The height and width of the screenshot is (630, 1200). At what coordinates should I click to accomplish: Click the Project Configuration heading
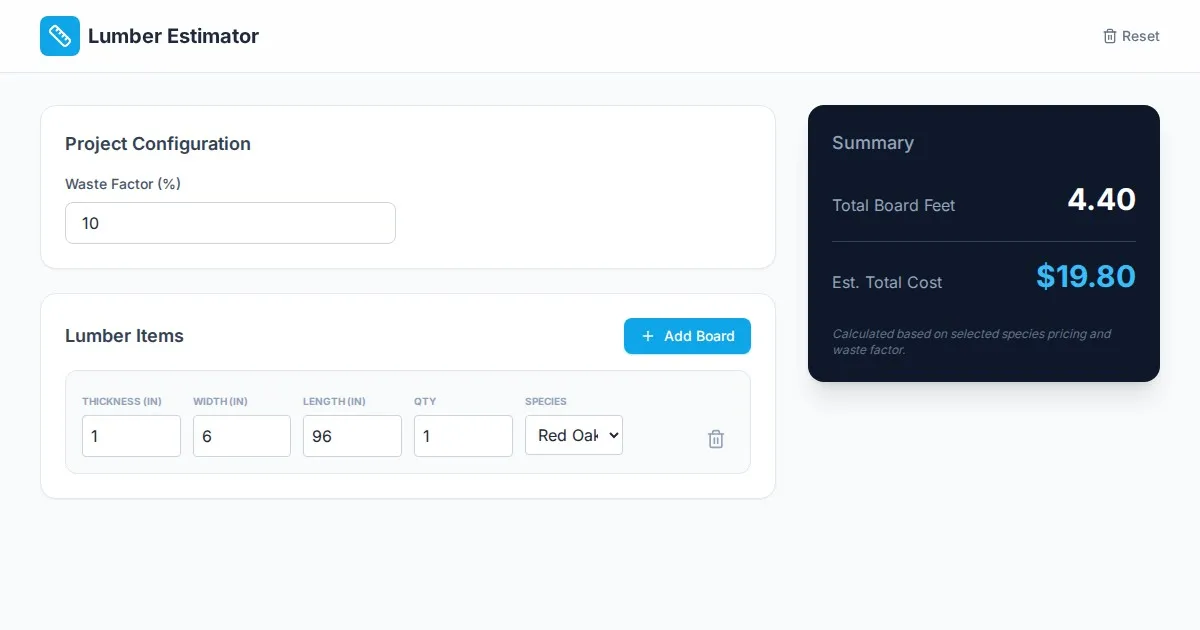[x=158, y=144]
